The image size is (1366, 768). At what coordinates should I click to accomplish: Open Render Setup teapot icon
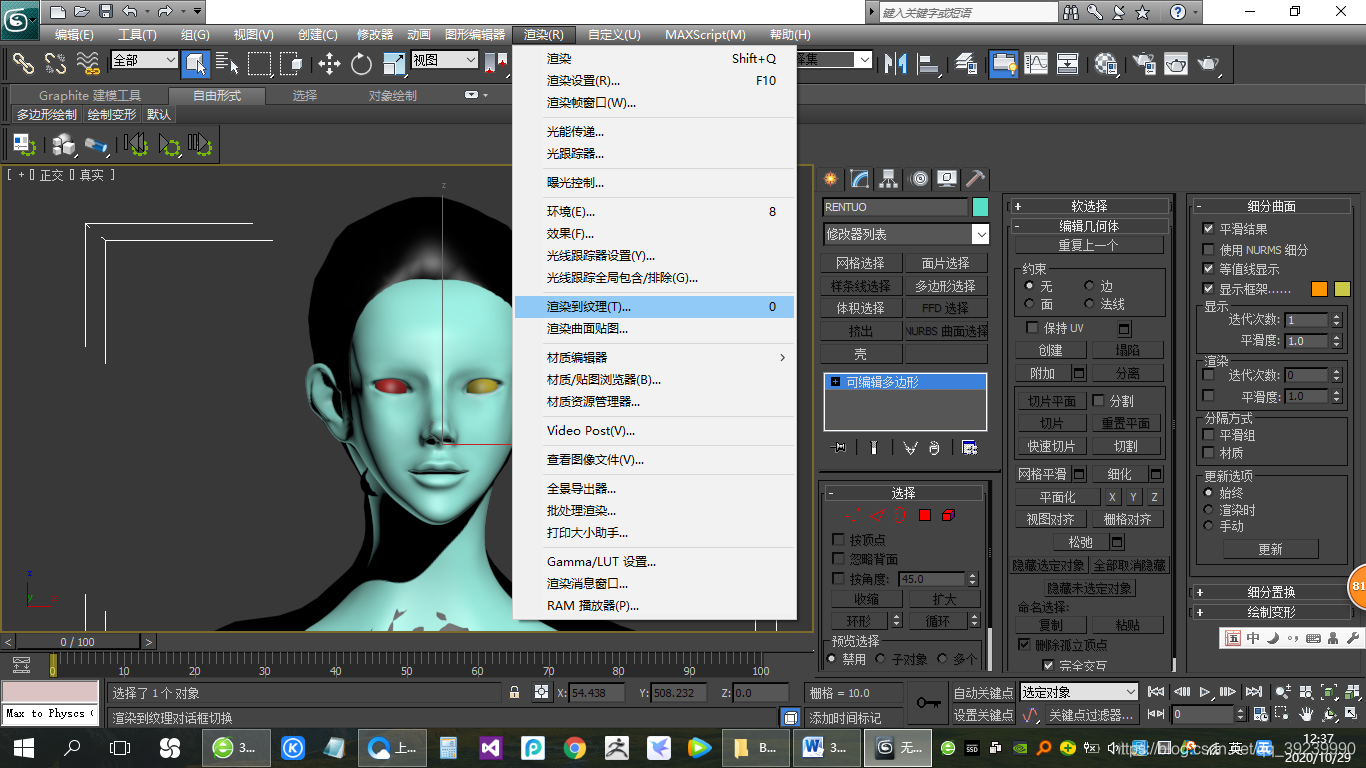(x=1142, y=64)
